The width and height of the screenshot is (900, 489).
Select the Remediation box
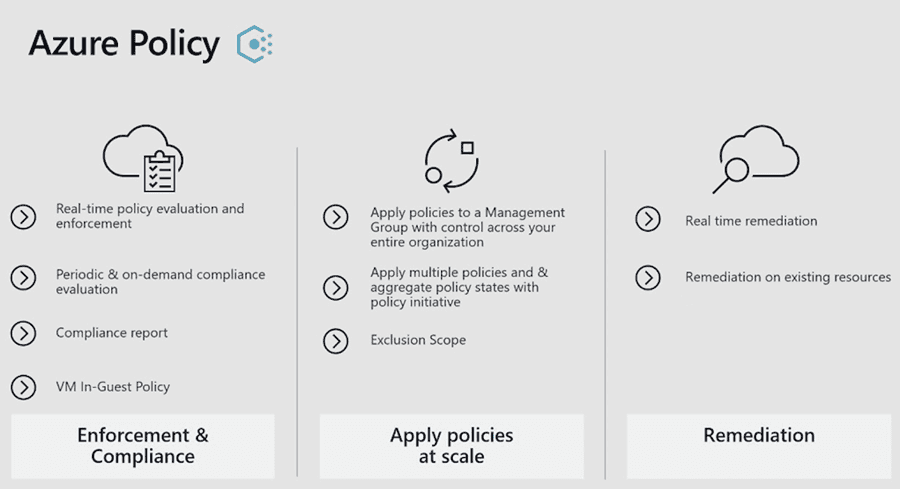tap(759, 446)
